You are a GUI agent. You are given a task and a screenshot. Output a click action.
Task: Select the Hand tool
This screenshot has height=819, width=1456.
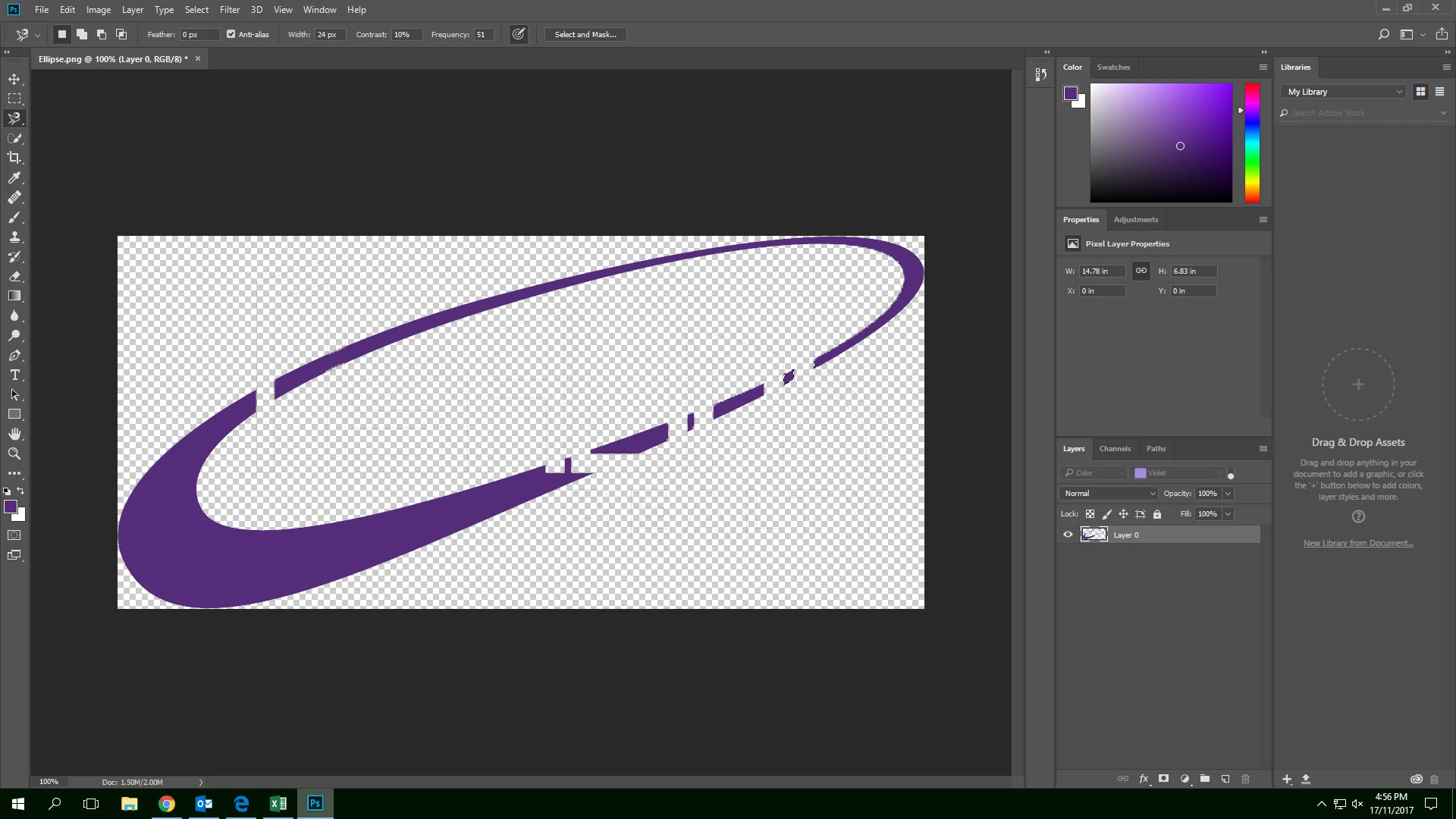coord(14,434)
